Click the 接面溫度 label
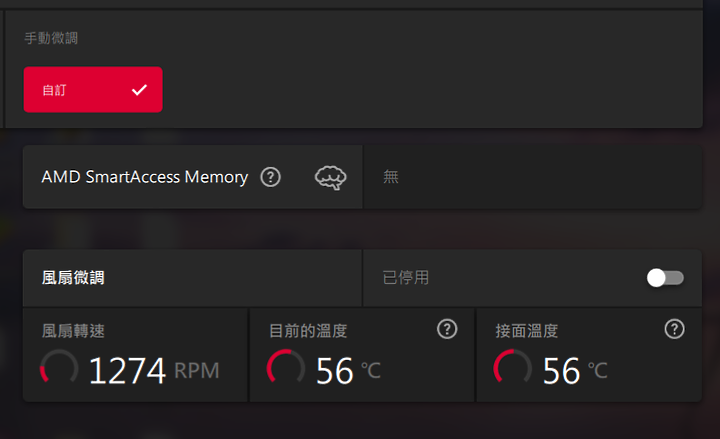Viewport: 720px width, 439px height. tap(527, 330)
